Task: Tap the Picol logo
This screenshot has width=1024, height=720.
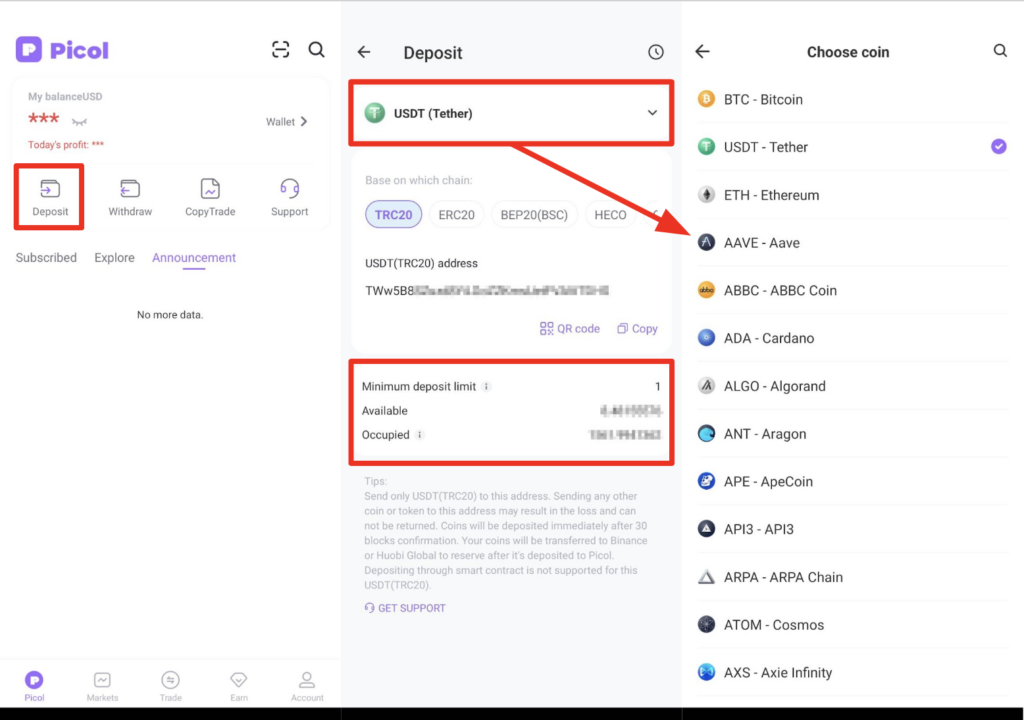Action: point(62,50)
